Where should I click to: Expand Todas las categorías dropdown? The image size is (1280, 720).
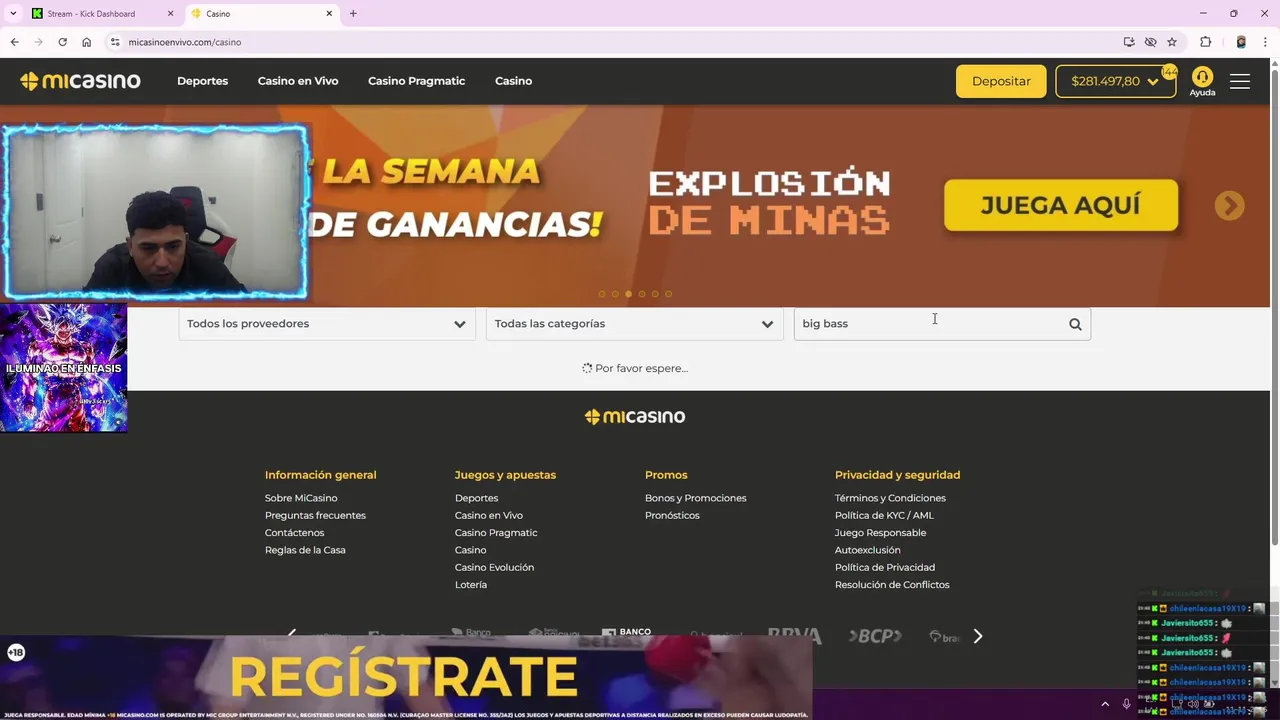click(634, 324)
